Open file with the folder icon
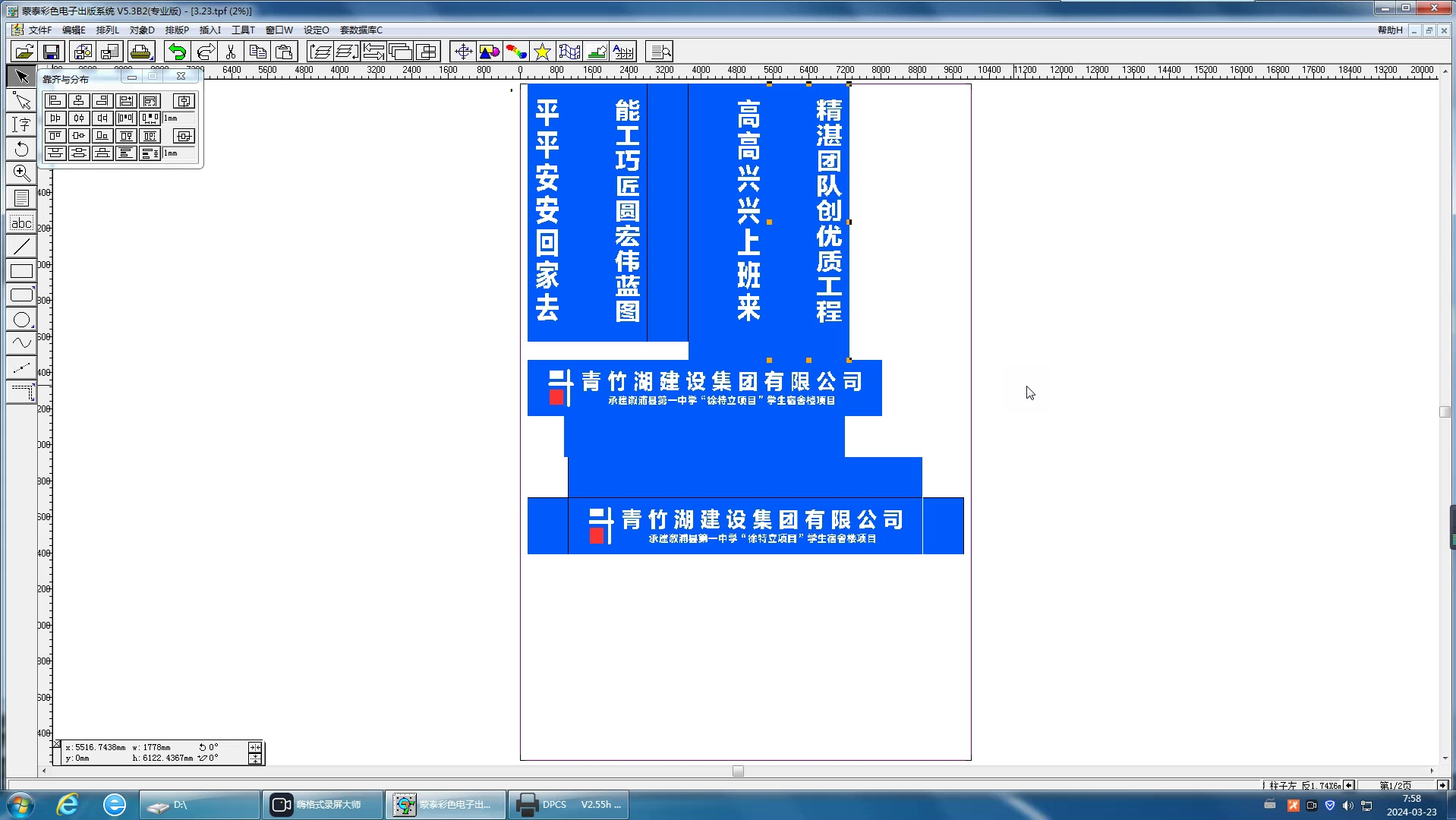This screenshot has height=820, width=1456. pyautogui.click(x=24, y=52)
